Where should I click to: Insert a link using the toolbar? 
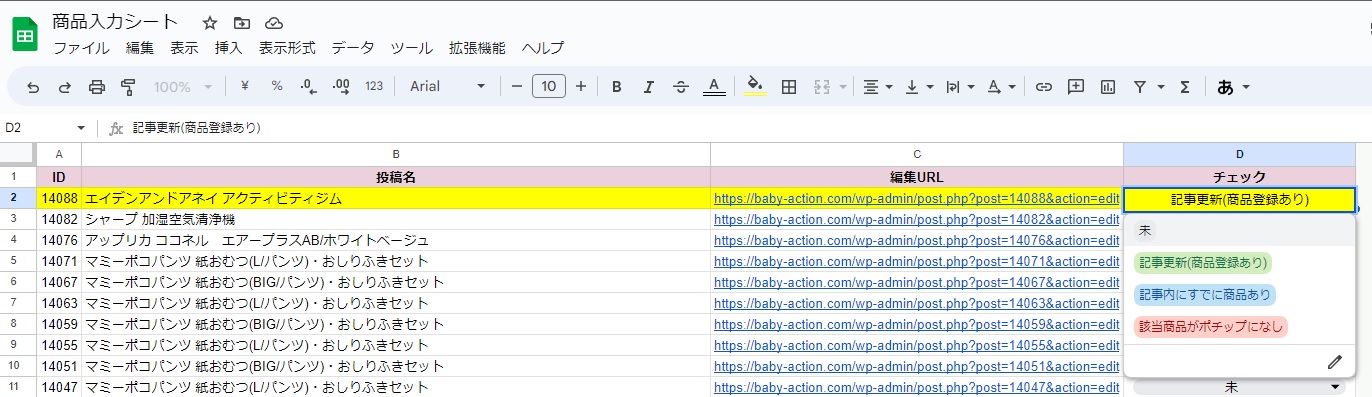pos(1044,87)
